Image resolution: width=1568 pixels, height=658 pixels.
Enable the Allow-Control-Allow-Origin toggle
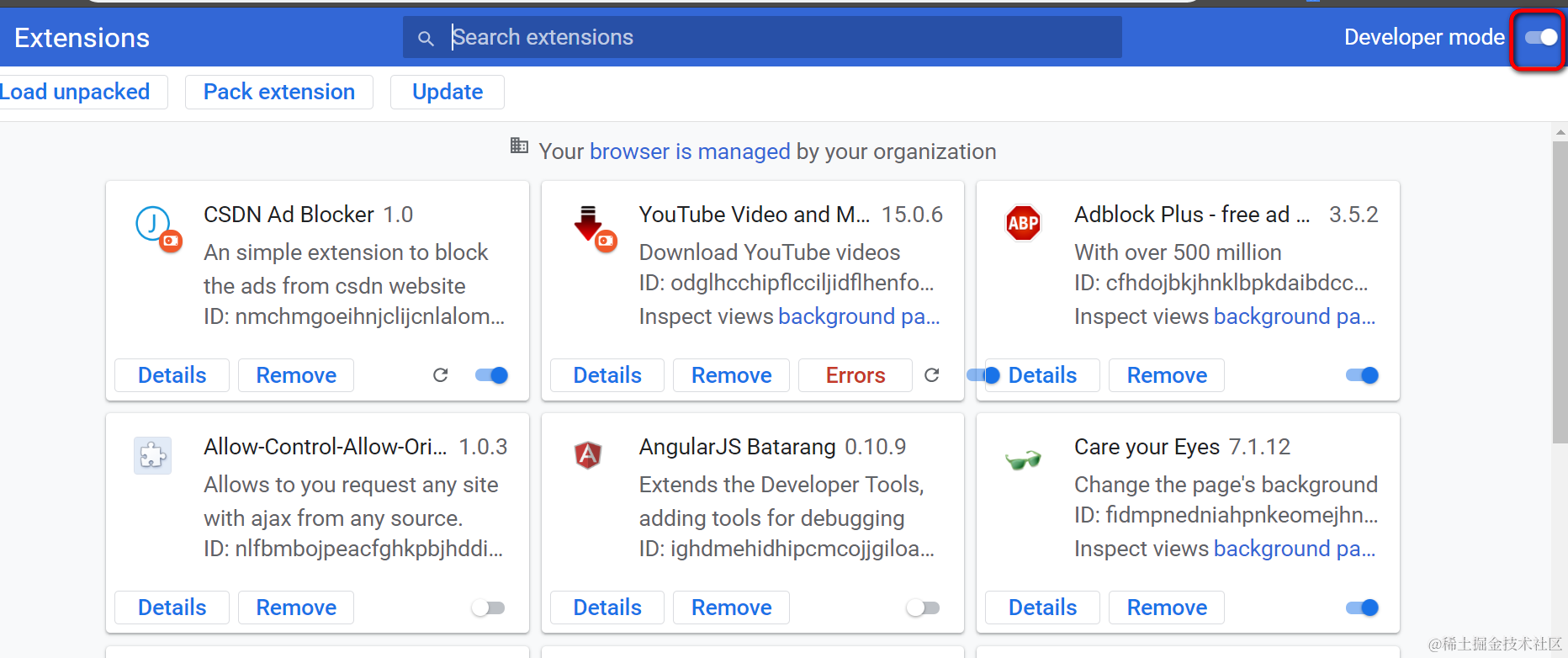(488, 608)
